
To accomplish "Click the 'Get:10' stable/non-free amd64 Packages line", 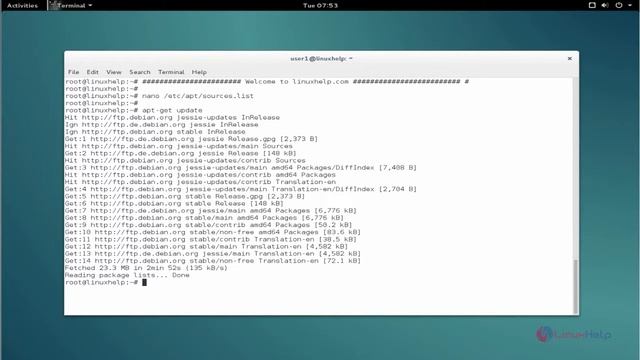I will click(213, 232).
